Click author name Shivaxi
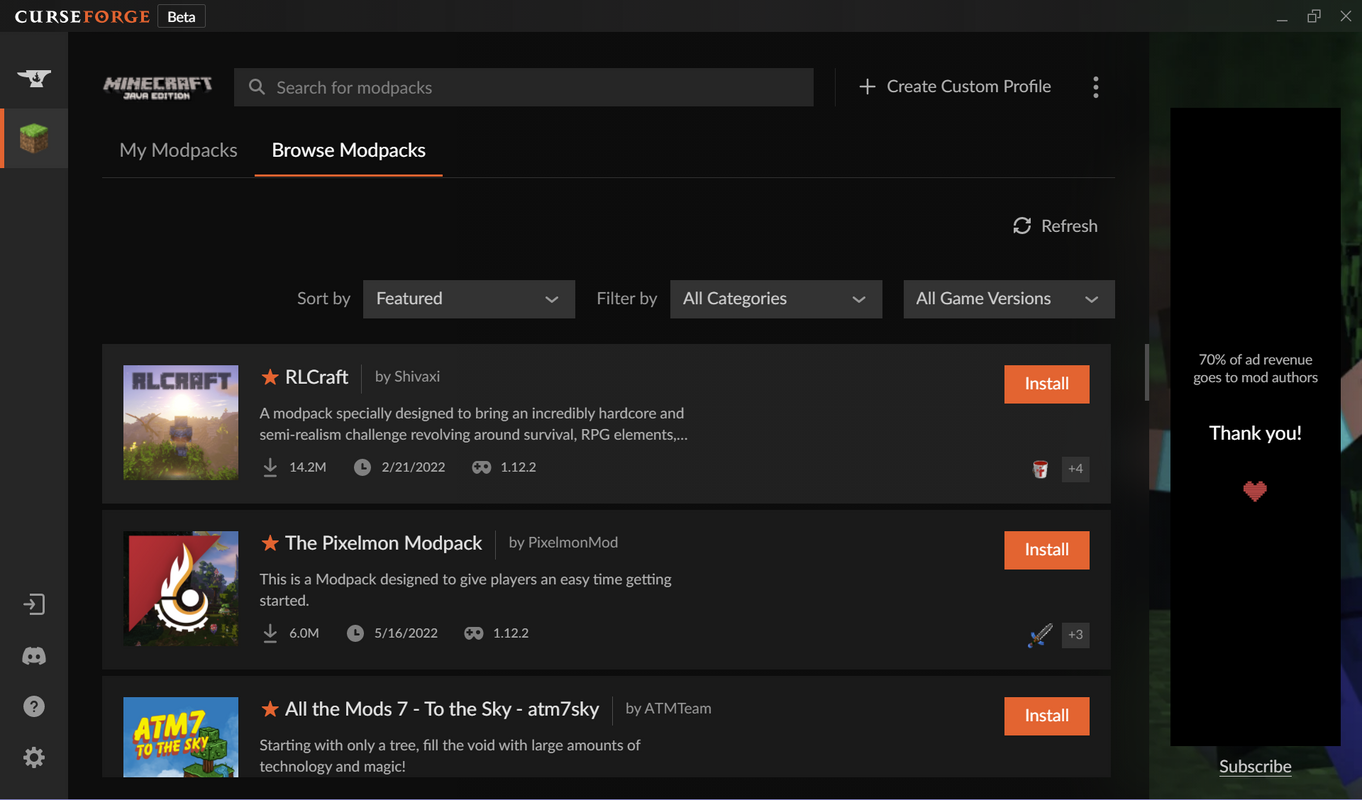The width and height of the screenshot is (1362, 800). pyautogui.click(x=417, y=377)
